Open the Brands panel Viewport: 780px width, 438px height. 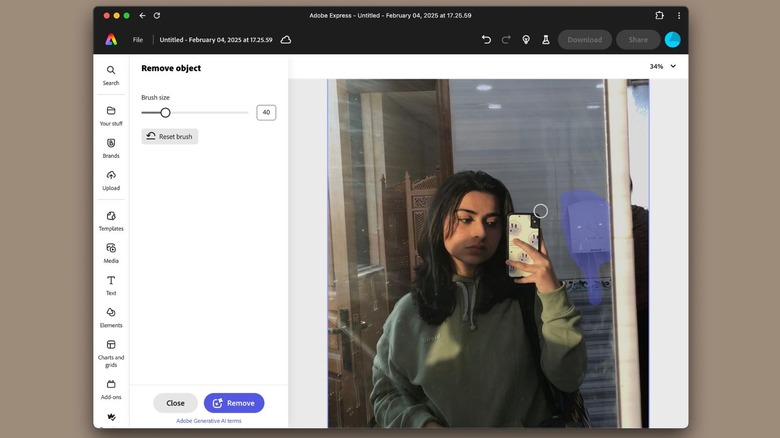click(110, 144)
